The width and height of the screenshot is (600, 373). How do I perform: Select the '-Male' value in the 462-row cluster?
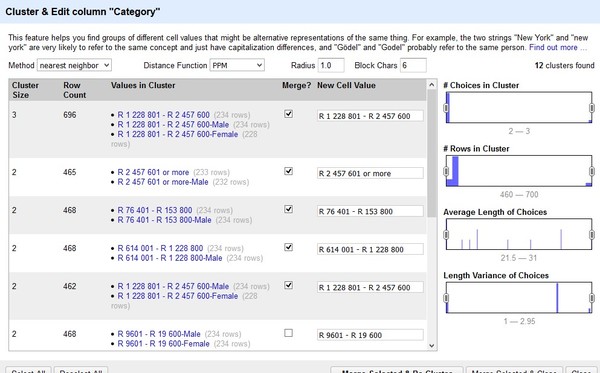[173, 287]
